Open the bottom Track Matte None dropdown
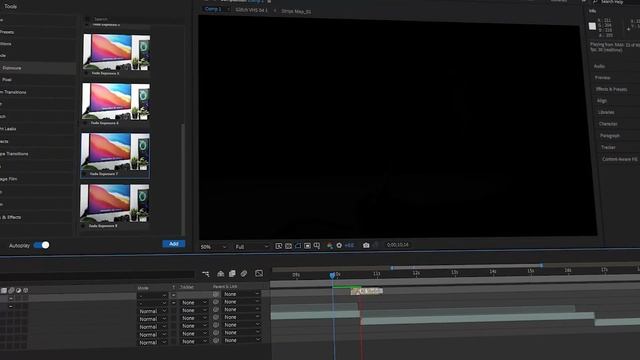Viewport: 640px width, 360px height. point(194,341)
